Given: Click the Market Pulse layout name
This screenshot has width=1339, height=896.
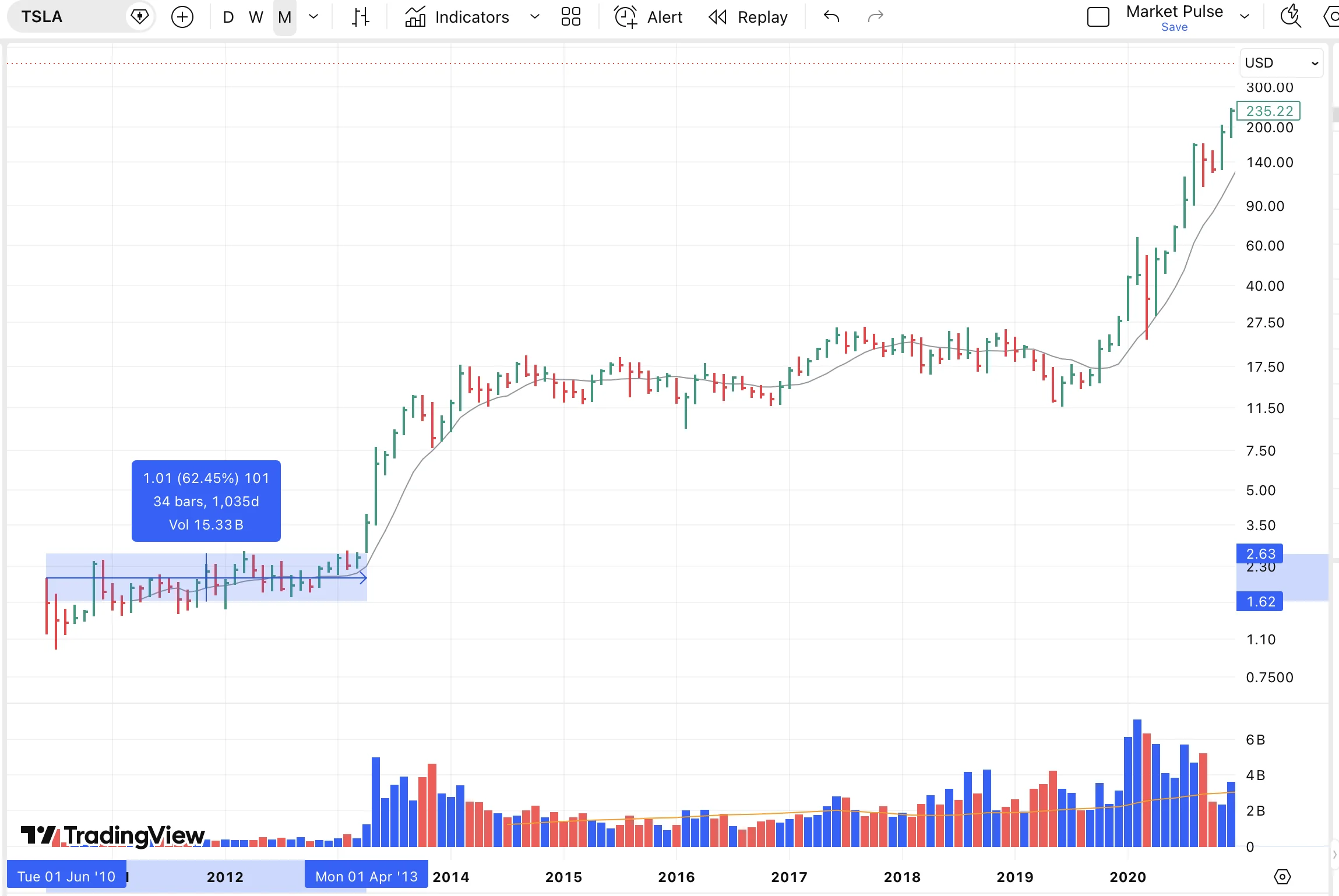Looking at the screenshot, I should click(x=1174, y=12).
